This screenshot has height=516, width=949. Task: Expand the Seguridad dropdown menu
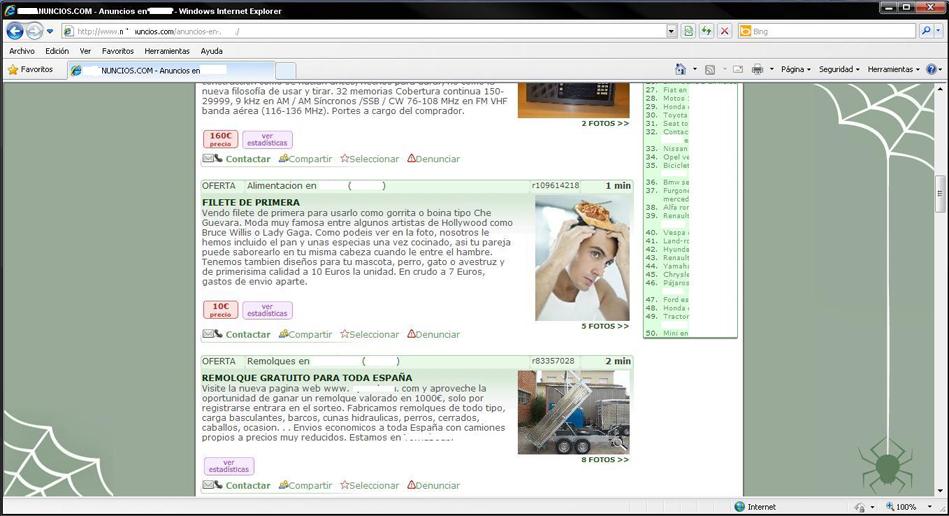[838, 69]
